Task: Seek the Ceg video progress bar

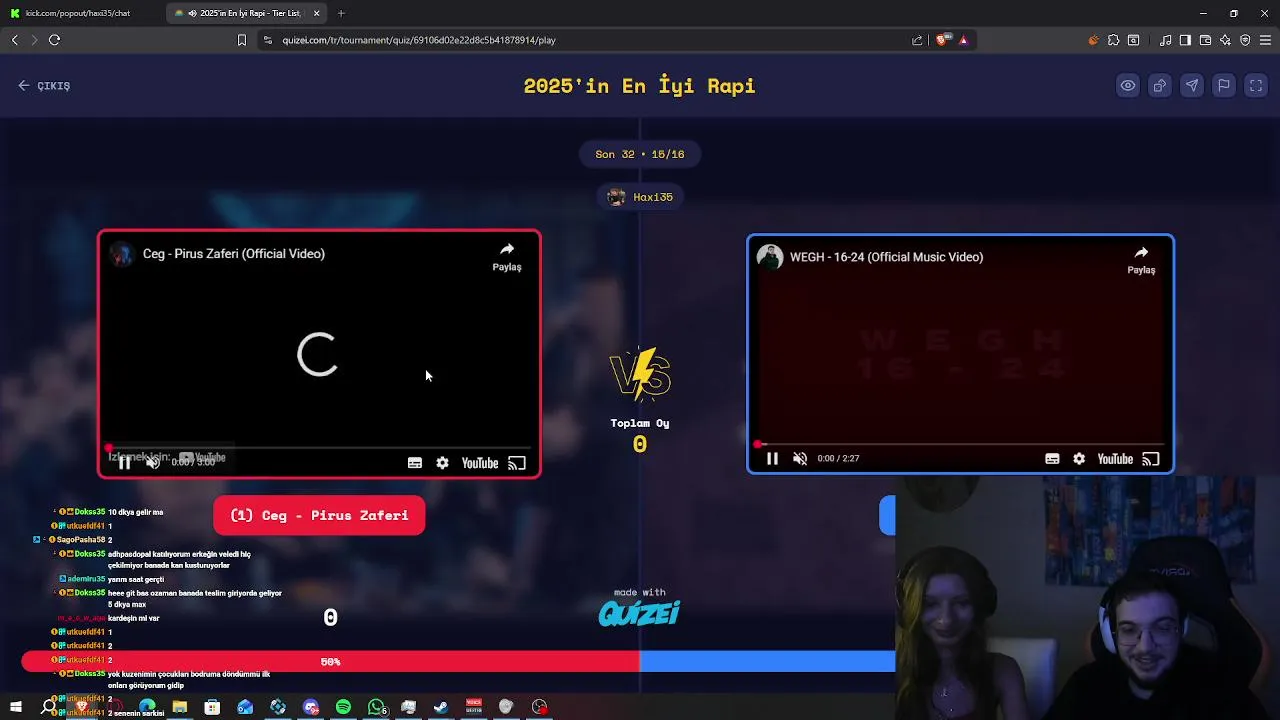Action: pos(319,448)
